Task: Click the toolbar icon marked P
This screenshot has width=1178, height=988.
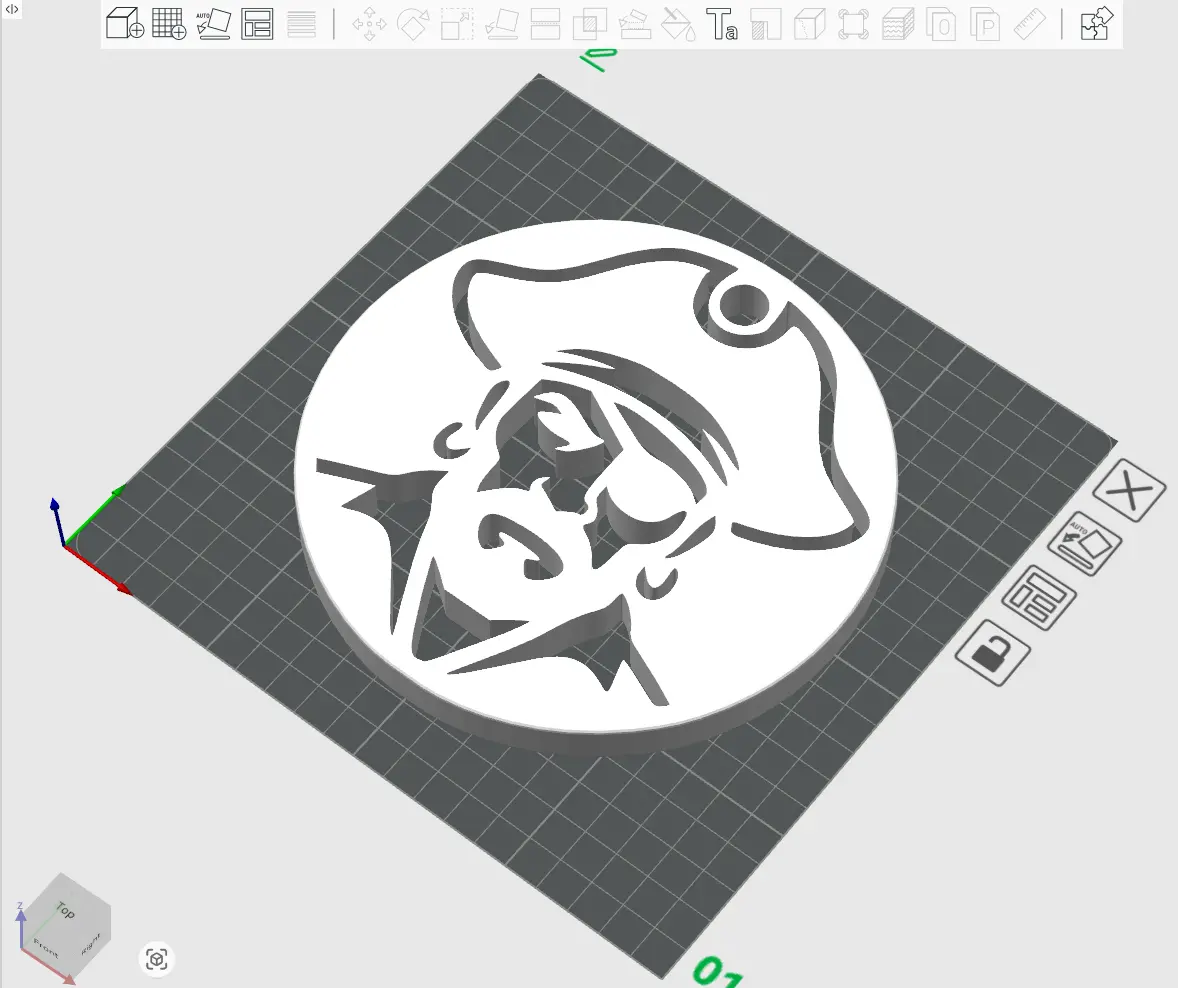Action: coord(985,24)
